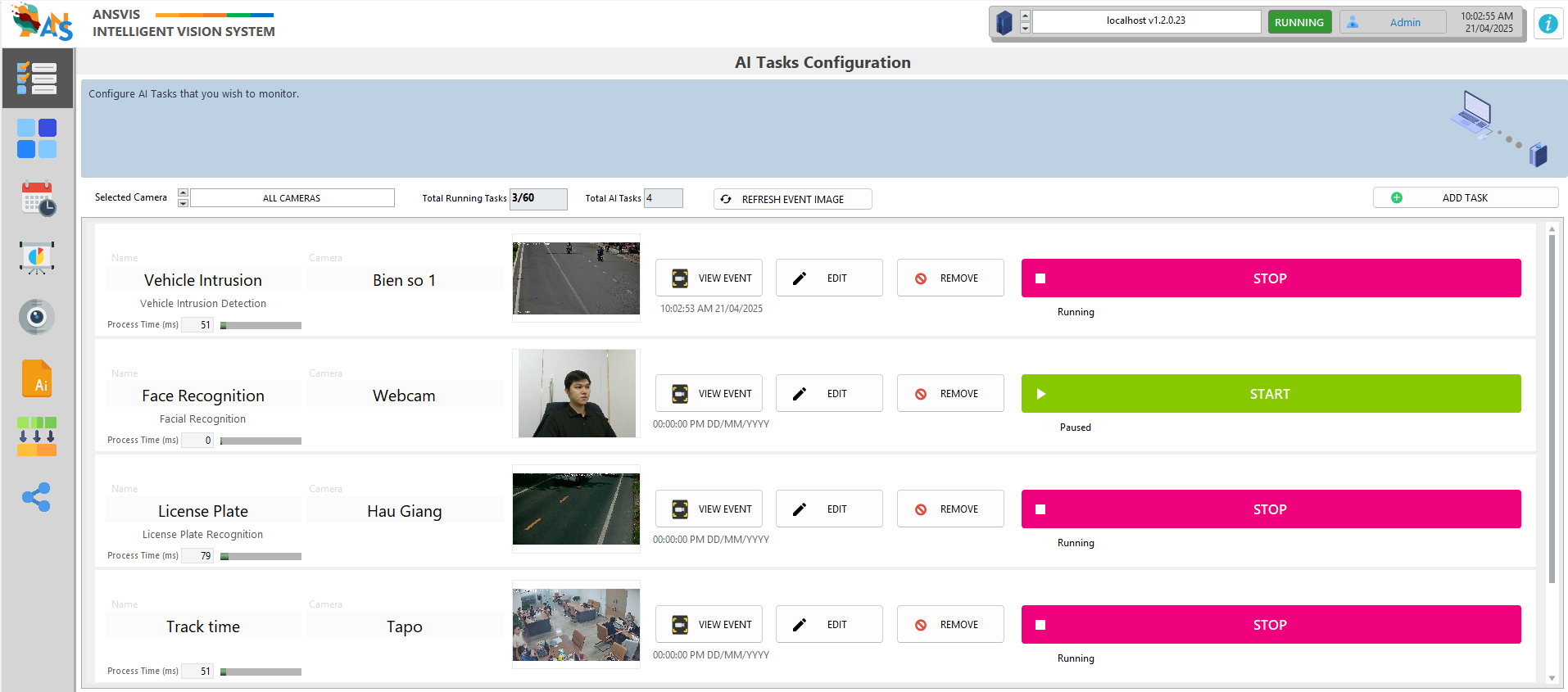Viewport: 1568px width, 692px height.
Task: Open the Admin user menu
Action: click(1393, 23)
